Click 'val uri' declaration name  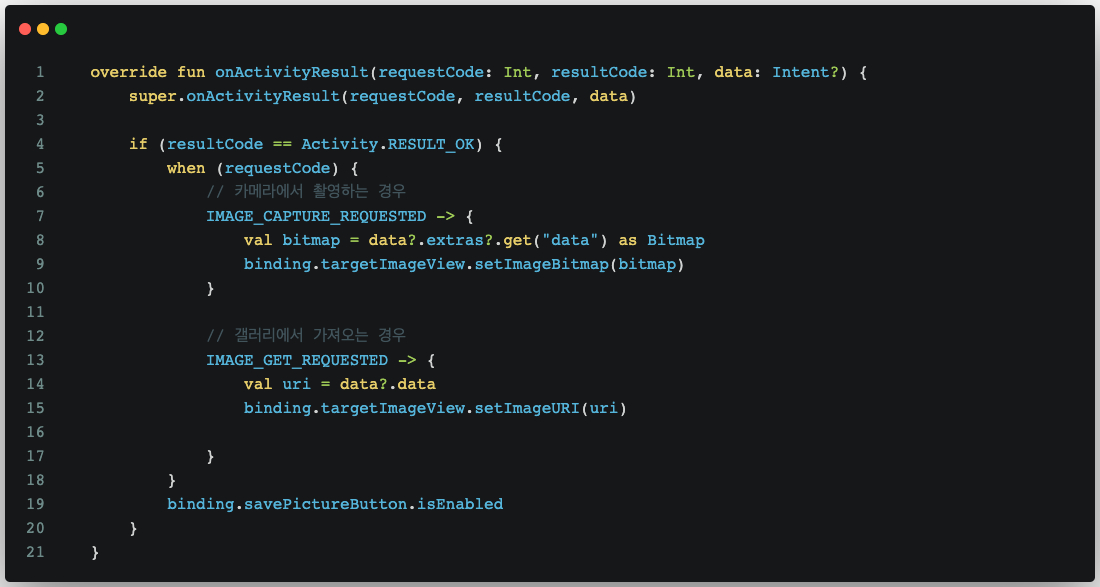(x=297, y=384)
